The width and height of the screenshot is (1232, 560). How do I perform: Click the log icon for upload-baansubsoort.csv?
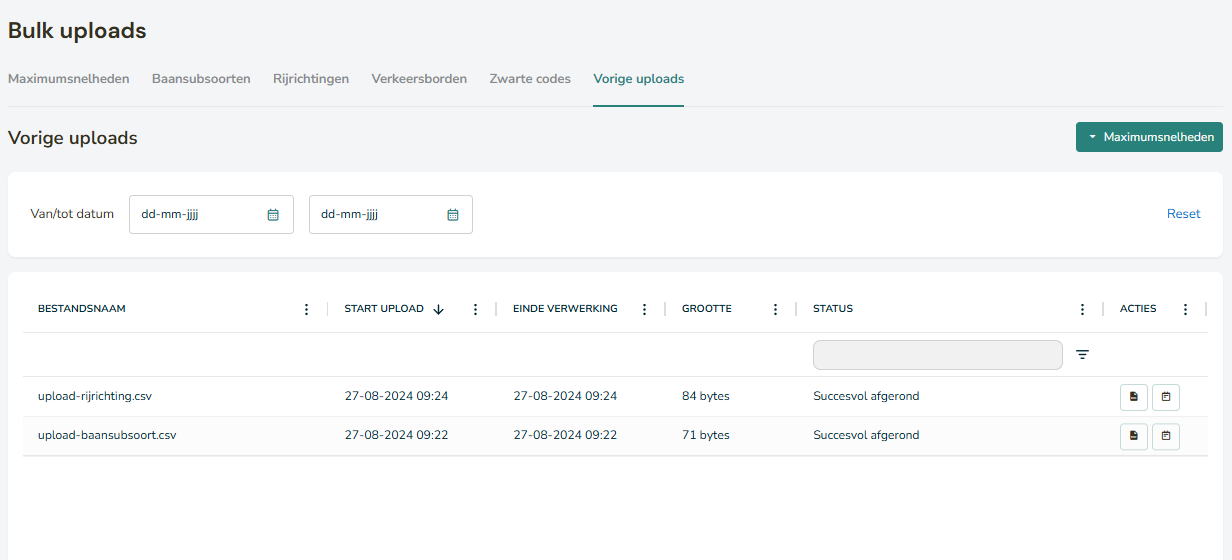point(1166,436)
